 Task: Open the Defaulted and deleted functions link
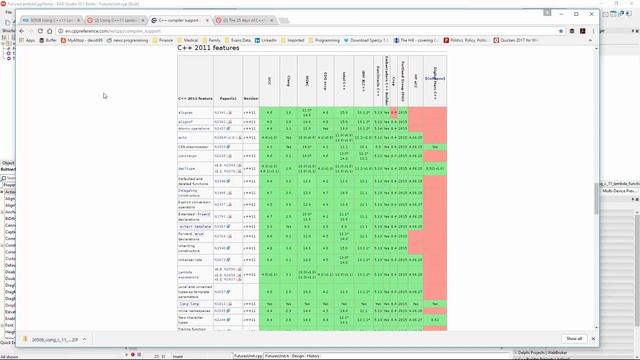click(x=191, y=181)
